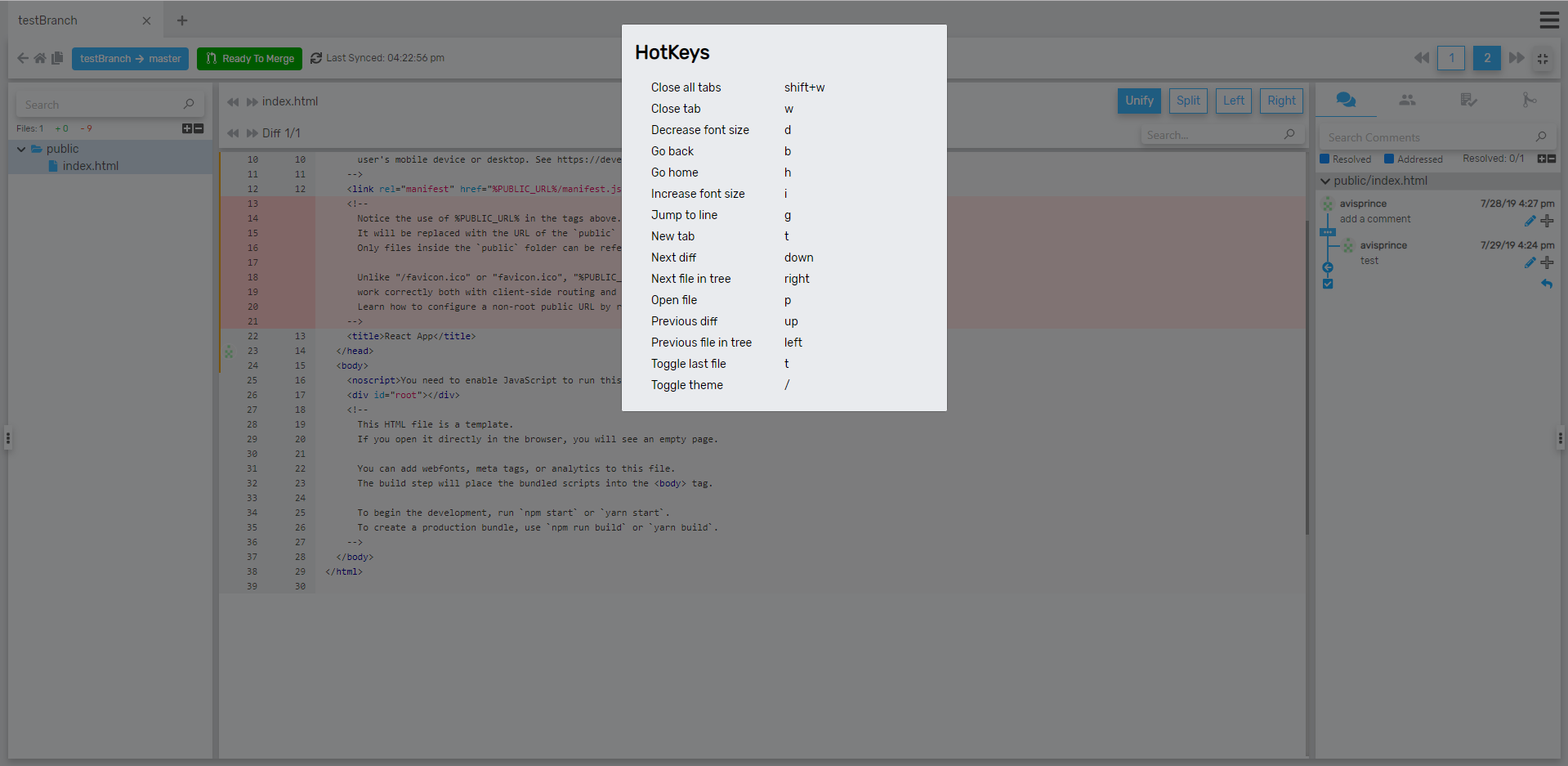Add to 'add a comment' with plus icon
This screenshot has height=766, width=1568.
pyautogui.click(x=1547, y=221)
